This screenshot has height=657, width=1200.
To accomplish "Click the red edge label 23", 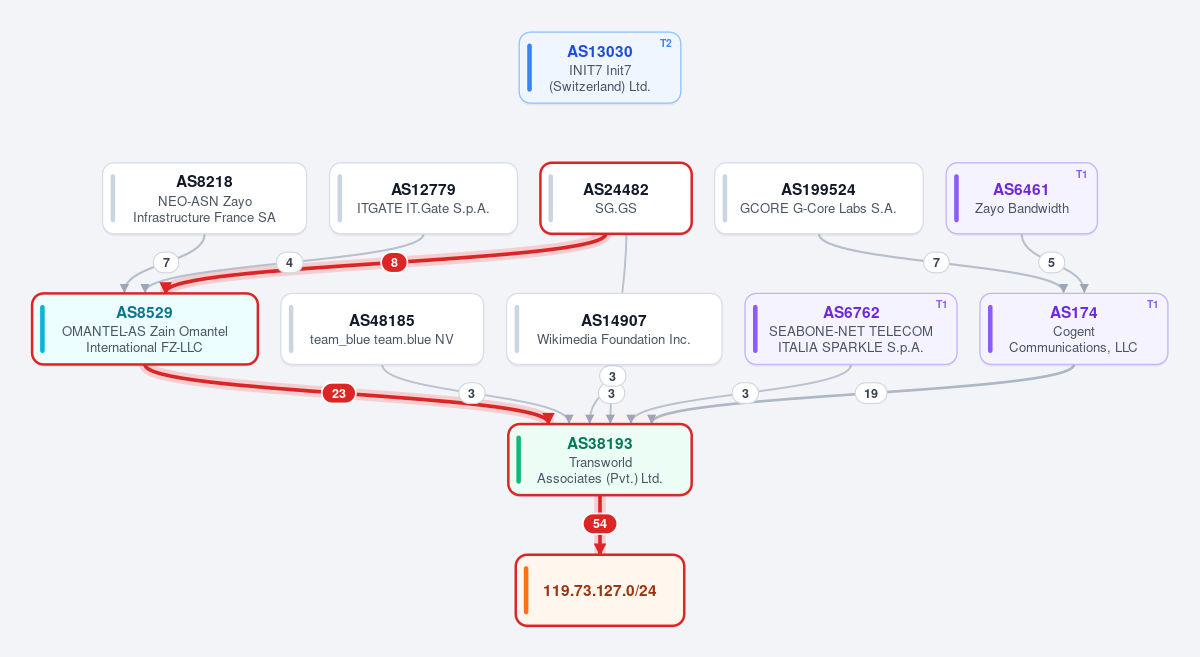I will 338,393.
